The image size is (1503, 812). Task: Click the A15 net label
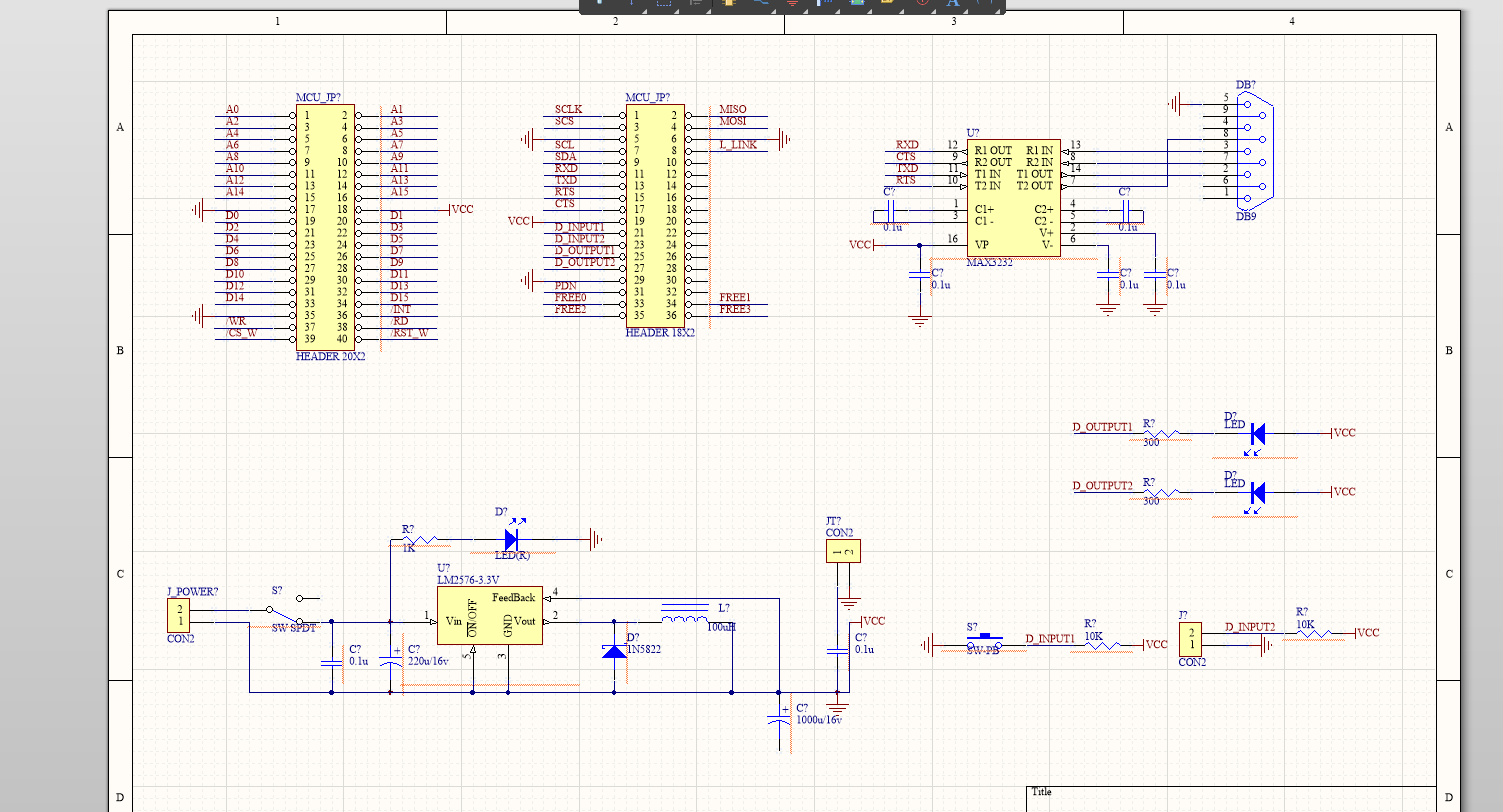point(399,191)
